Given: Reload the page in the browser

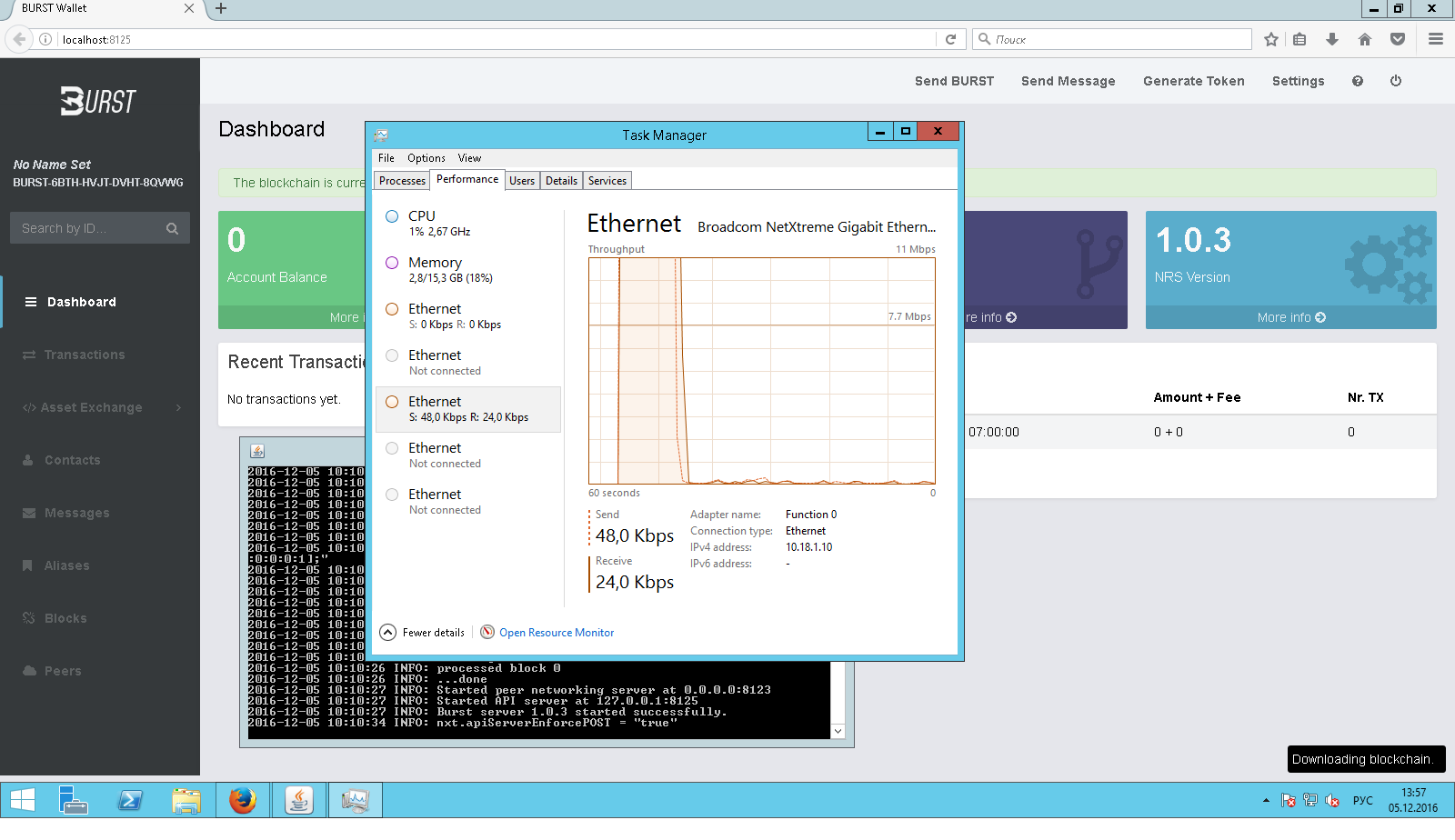Looking at the screenshot, I should click(x=950, y=39).
